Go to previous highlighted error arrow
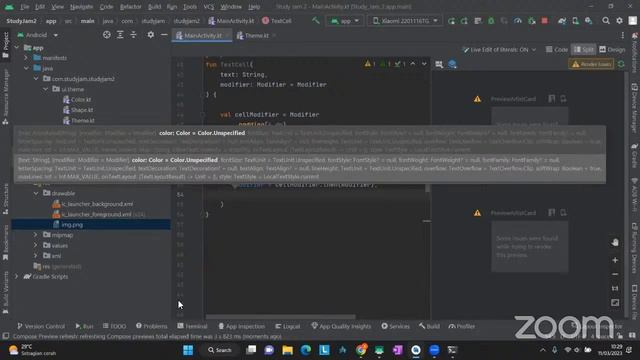Image resolution: width=640 pixels, height=360 pixels. pyautogui.click(x=413, y=64)
